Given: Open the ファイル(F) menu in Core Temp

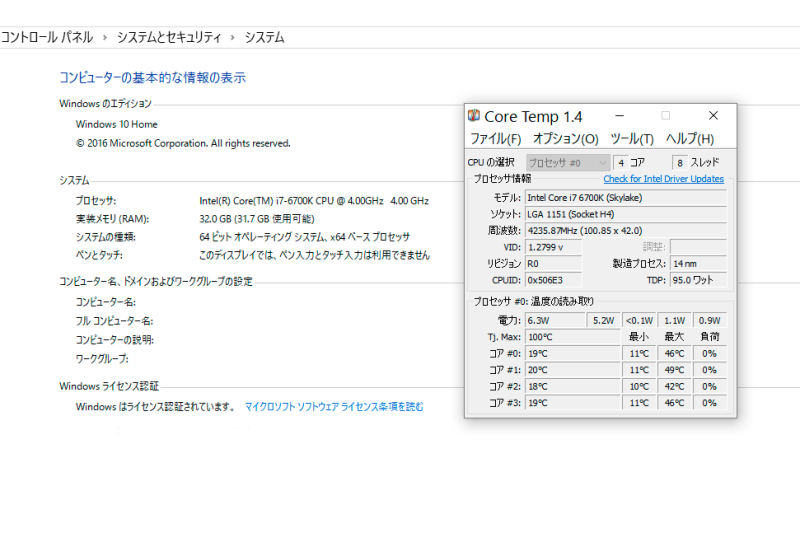Looking at the screenshot, I should [495, 139].
